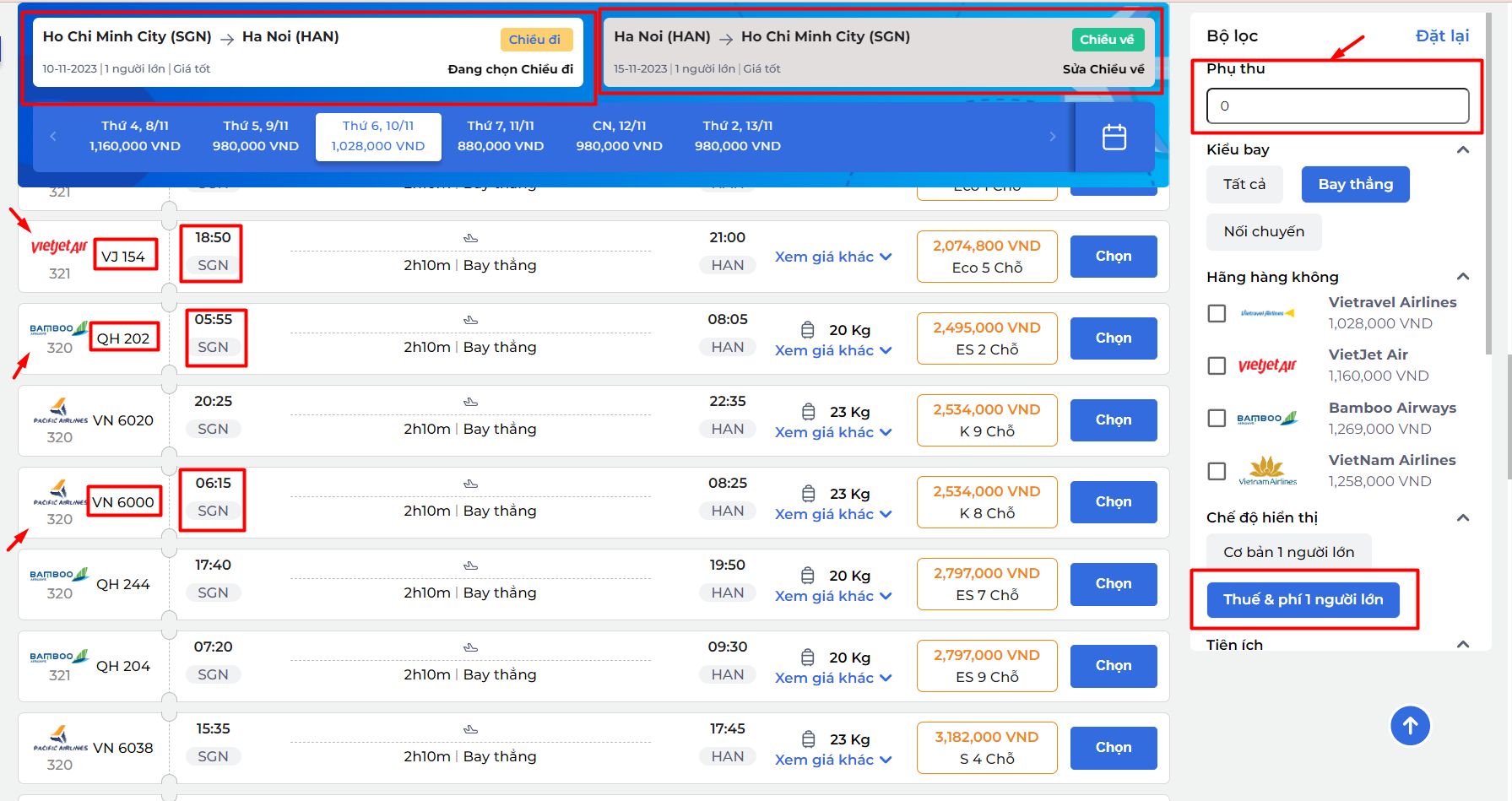The image size is (1512, 801).
Task: Click the 'Phụ thu' surcharge input field
Action: [1337, 106]
